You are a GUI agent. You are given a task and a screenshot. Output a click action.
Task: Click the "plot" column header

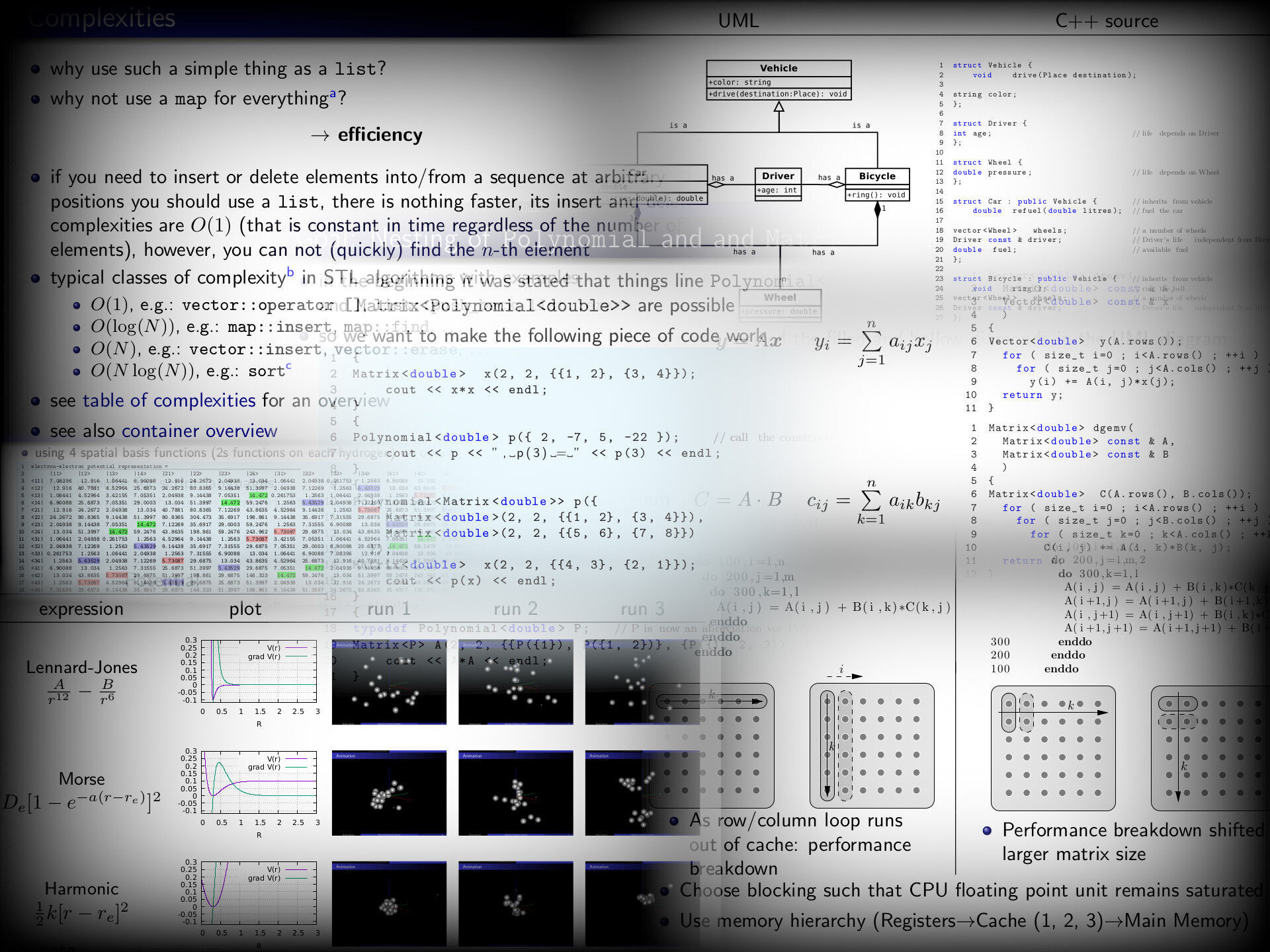click(x=245, y=609)
